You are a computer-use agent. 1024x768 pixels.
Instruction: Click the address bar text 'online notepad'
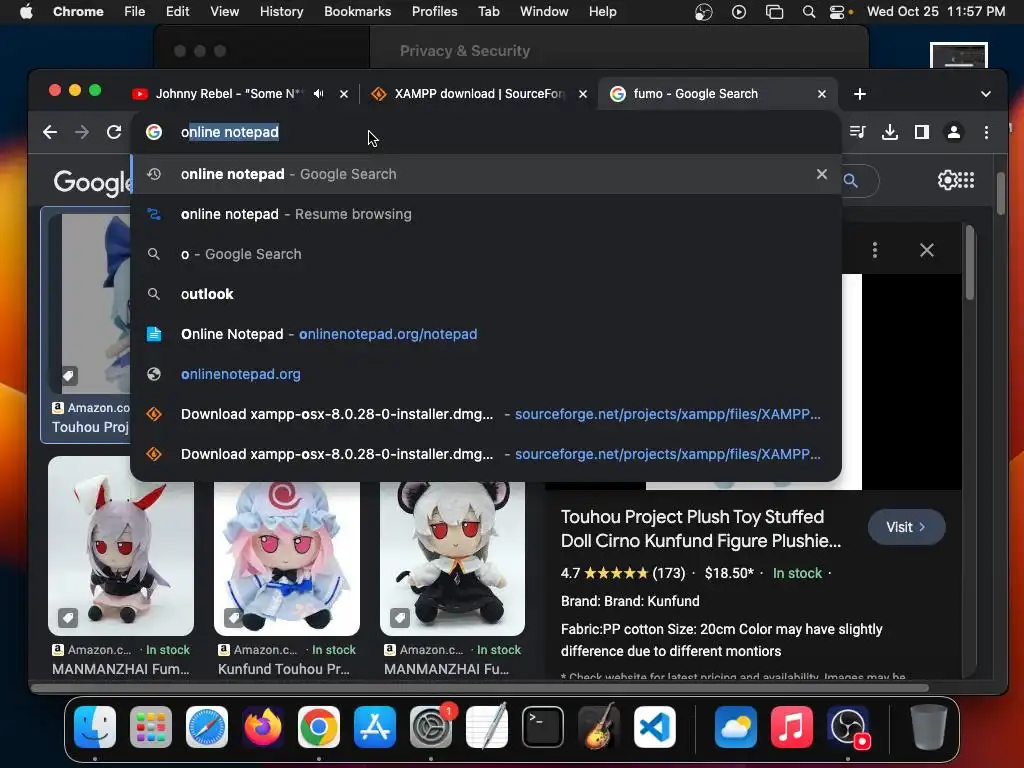230,132
